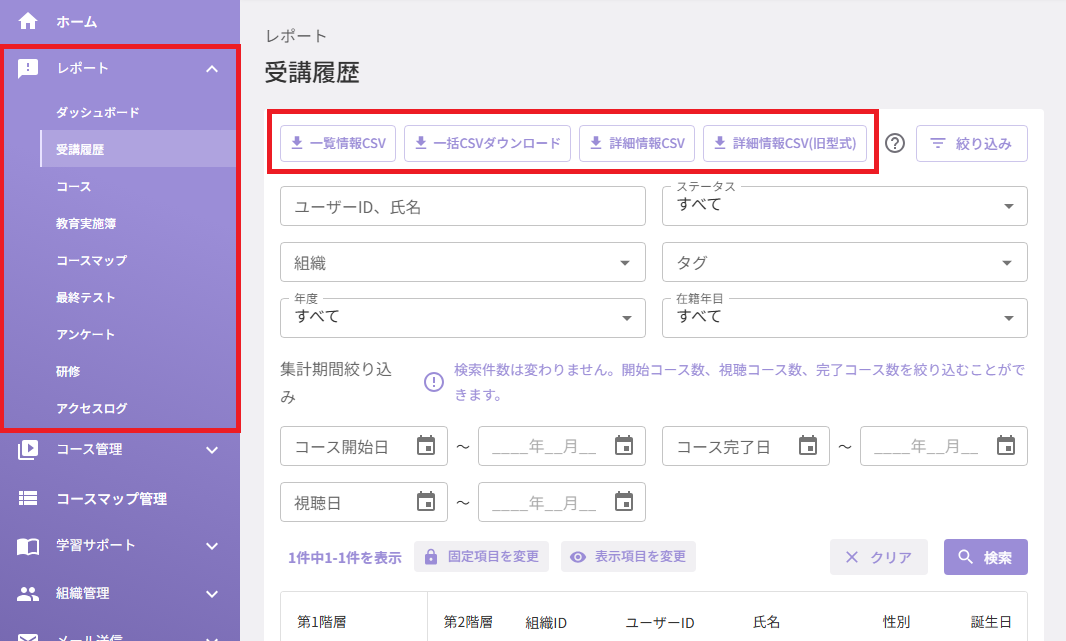Open calendar for 視聴日 start field
This screenshot has width=1066, height=641.
[x=426, y=502]
